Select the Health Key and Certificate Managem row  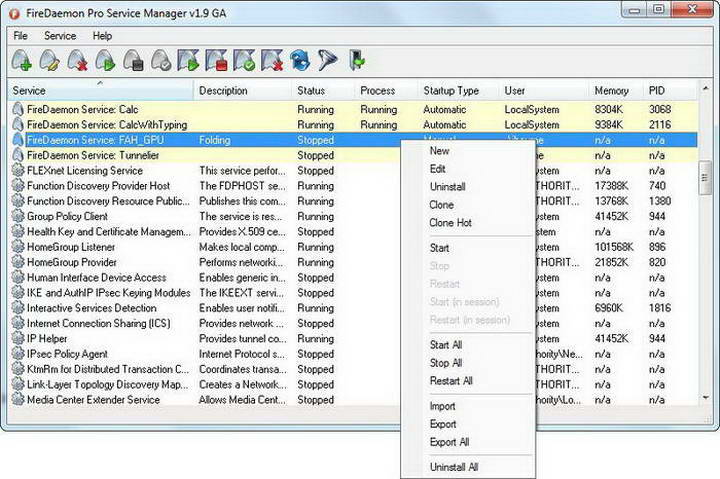pos(353,231)
